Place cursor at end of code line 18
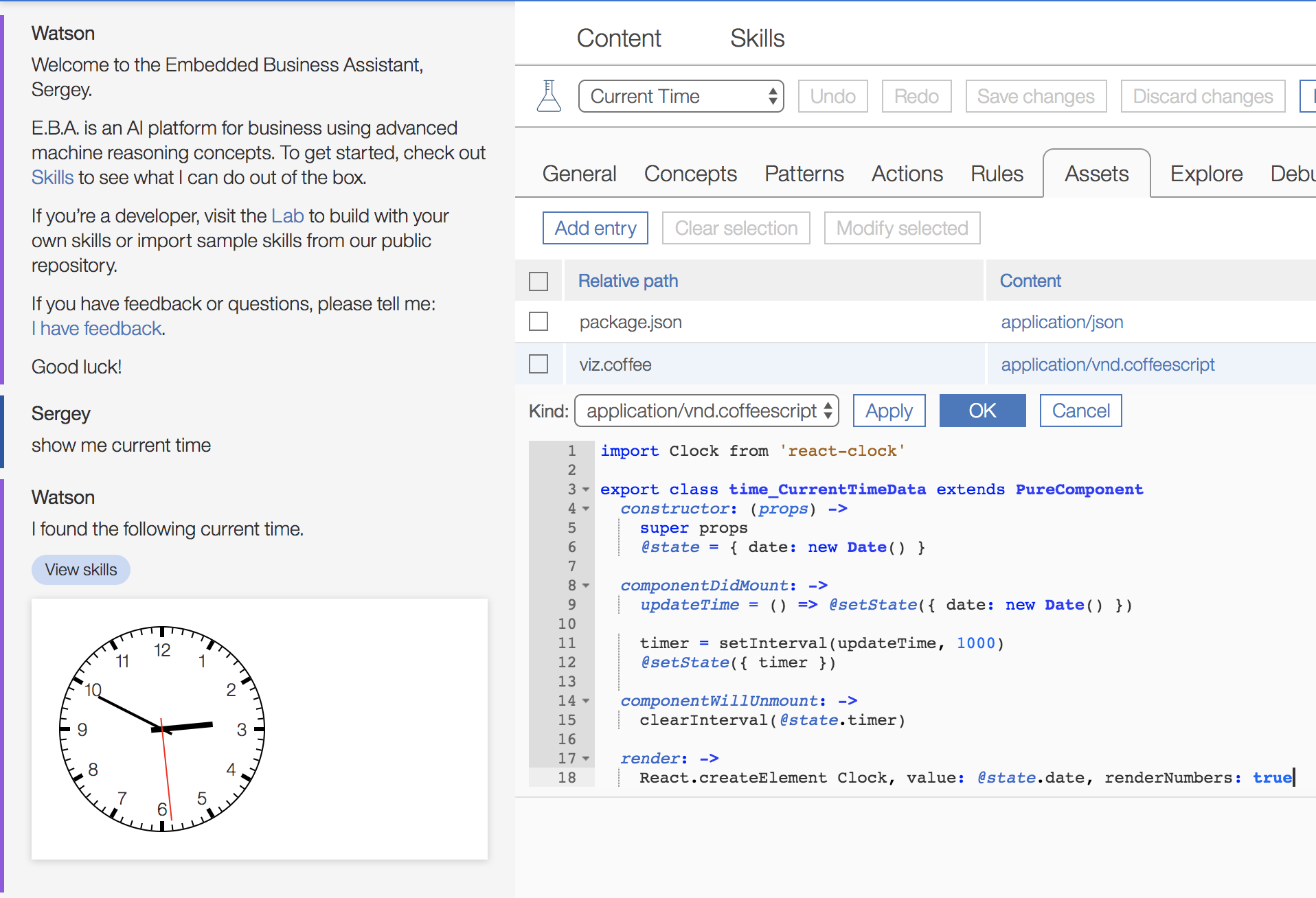This screenshot has width=1316, height=898. click(x=1294, y=778)
